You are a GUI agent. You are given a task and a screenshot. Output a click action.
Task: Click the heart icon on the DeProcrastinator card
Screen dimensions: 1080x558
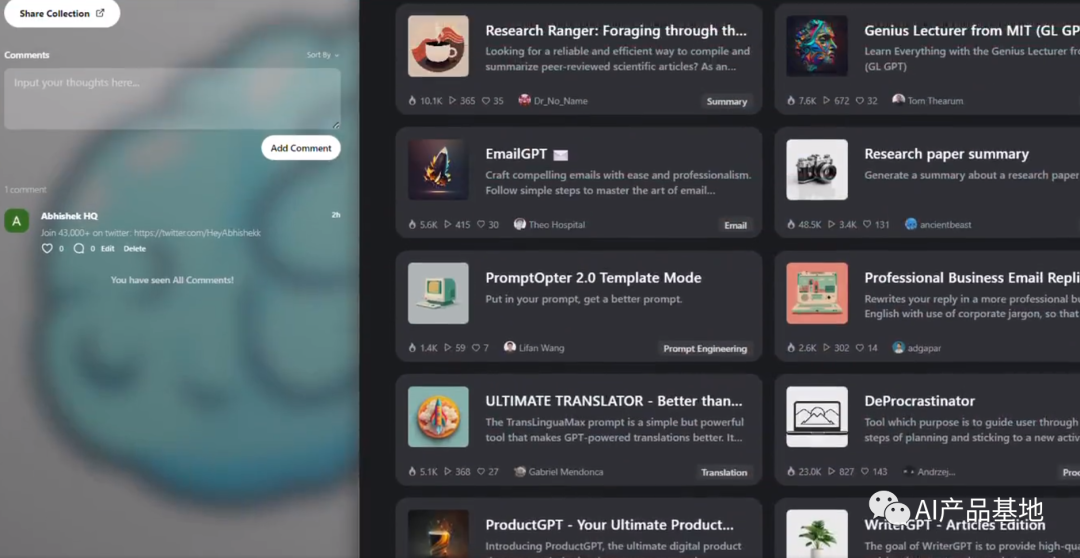[865, 472]
